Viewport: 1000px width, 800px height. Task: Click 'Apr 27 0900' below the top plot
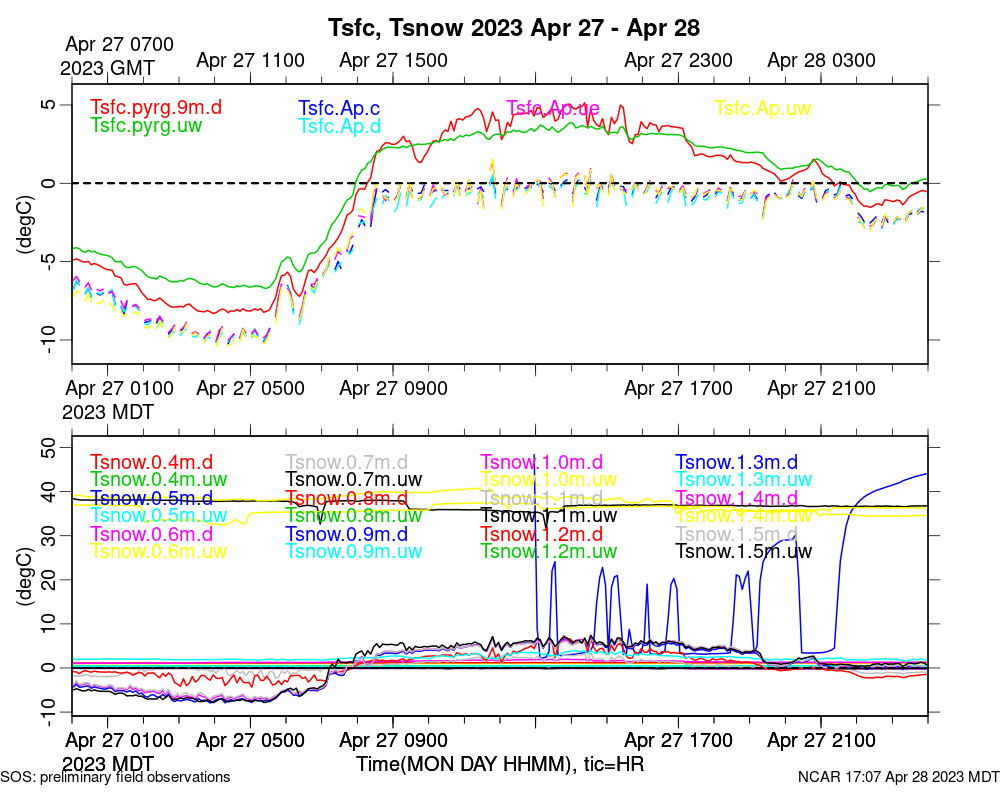click(x=393, y=388)
